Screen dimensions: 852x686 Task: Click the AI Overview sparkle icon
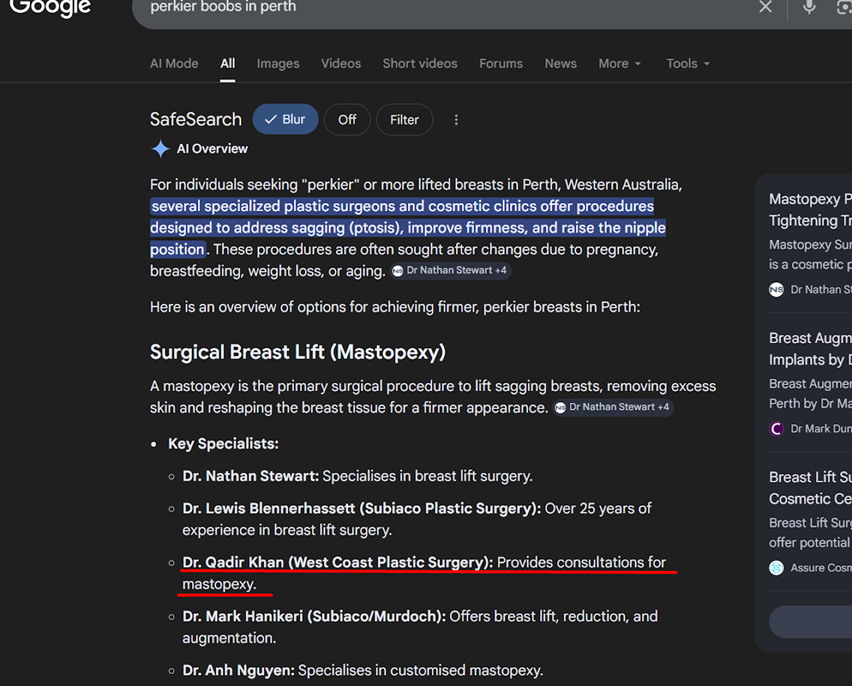[x=160, y=149]
